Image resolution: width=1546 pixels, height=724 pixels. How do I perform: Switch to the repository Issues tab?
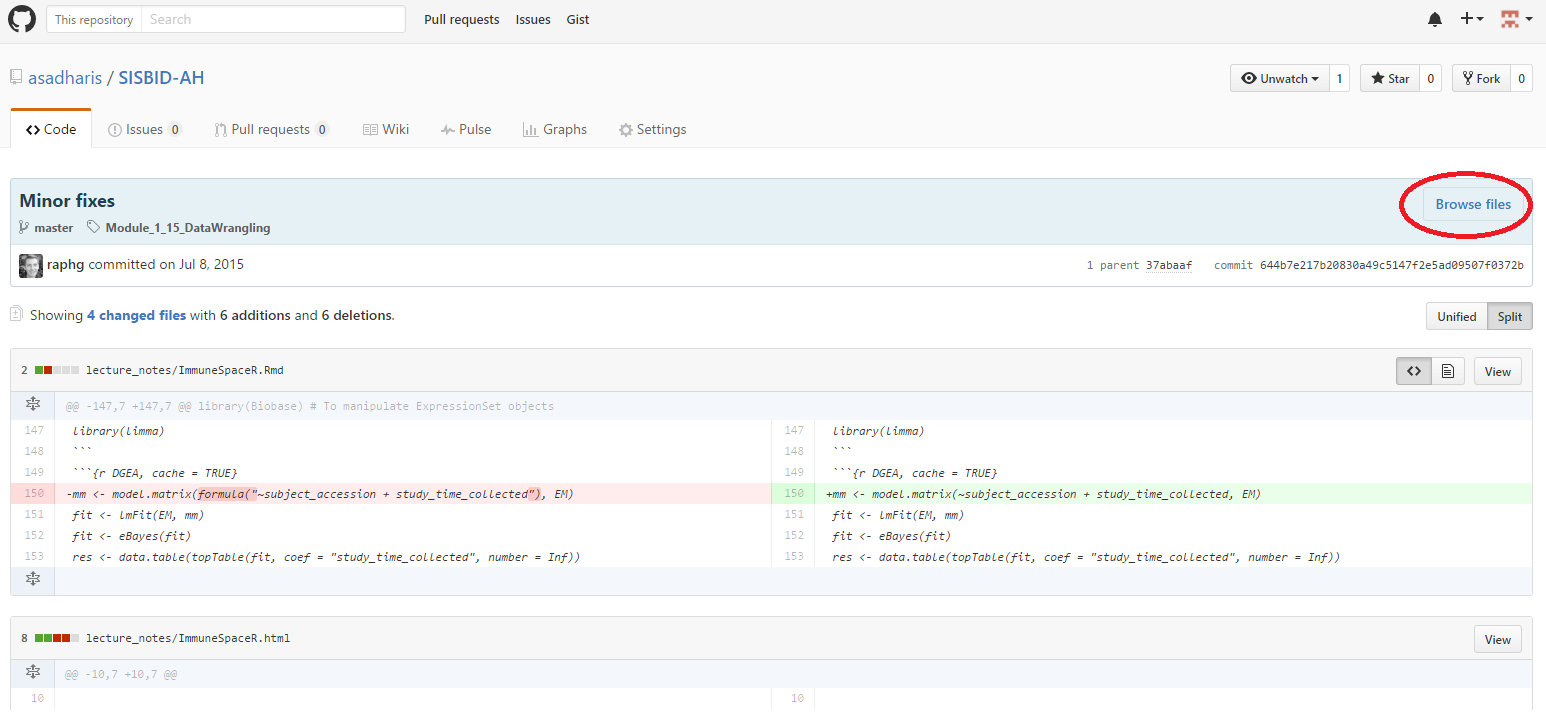(x=145, y=129)
